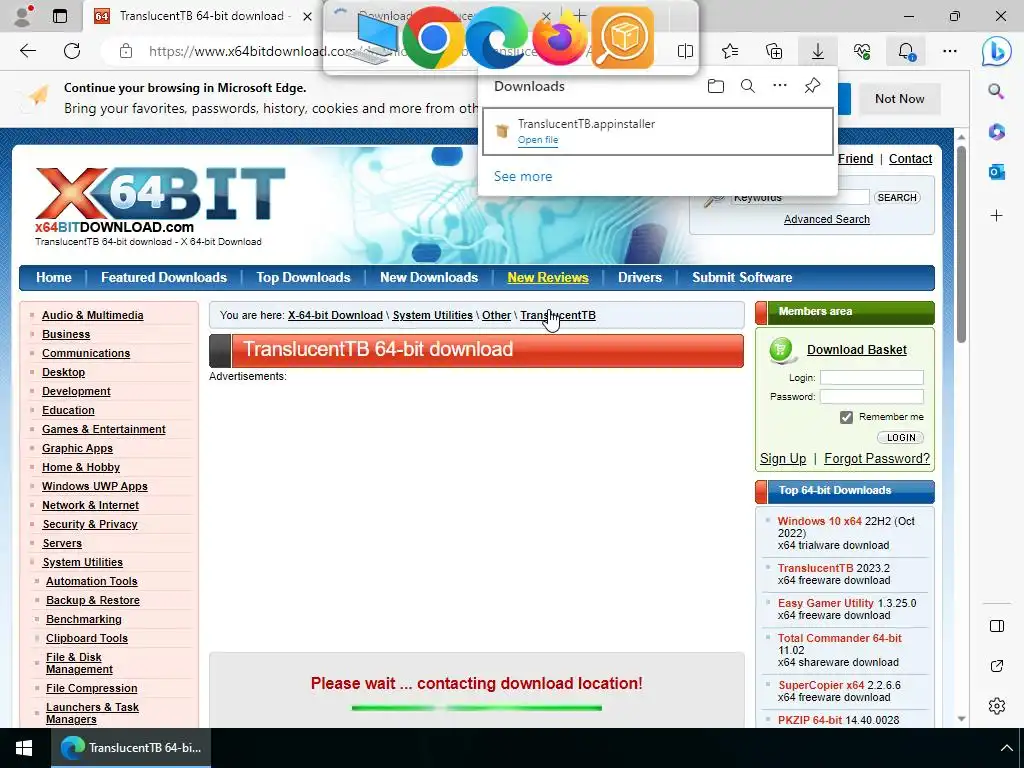This screenshot has width=1024, height=768.
Task: Click the Contact link
Action: (x=910, y=159)
